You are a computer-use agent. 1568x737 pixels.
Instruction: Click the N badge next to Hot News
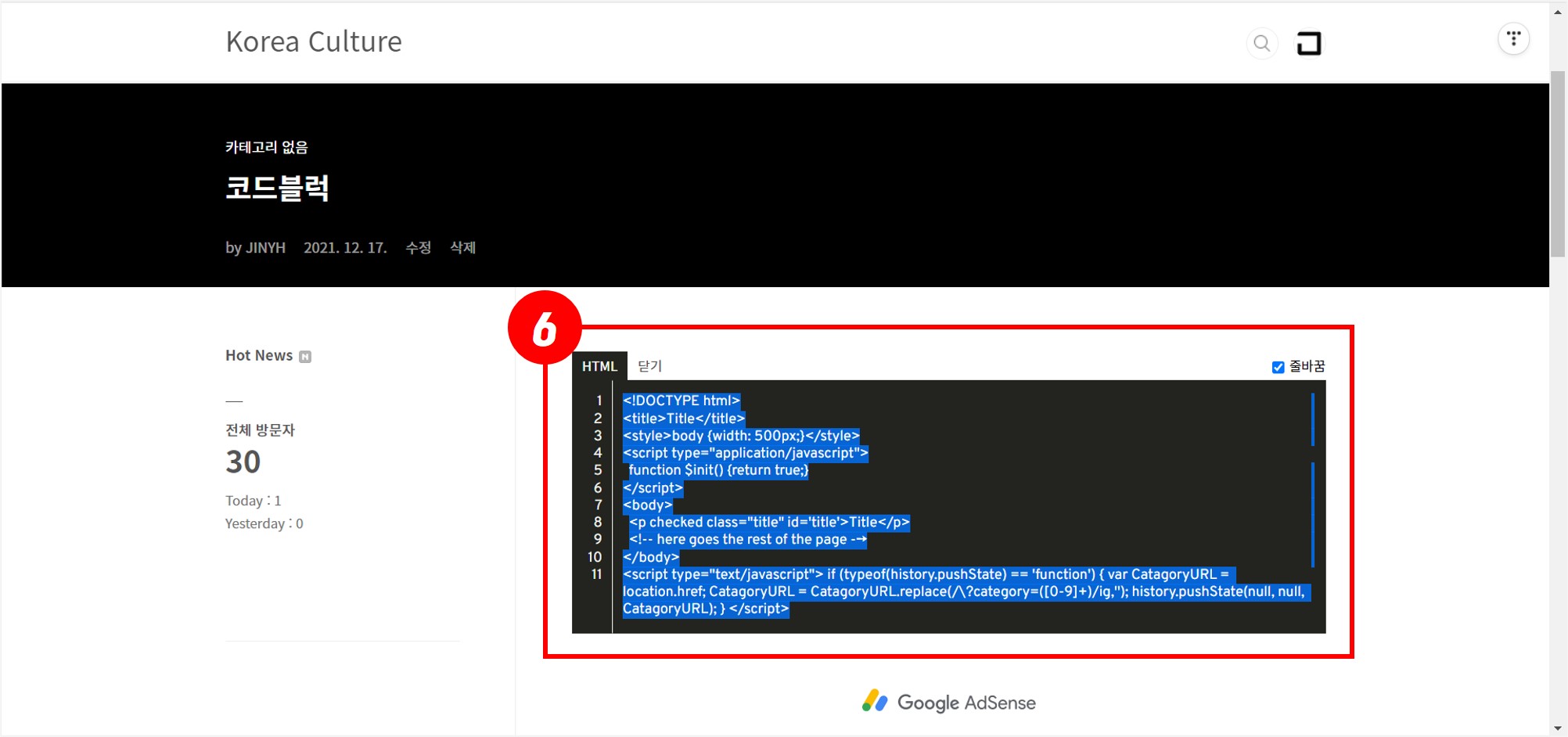pyautogui.click(x=305, y=357)
